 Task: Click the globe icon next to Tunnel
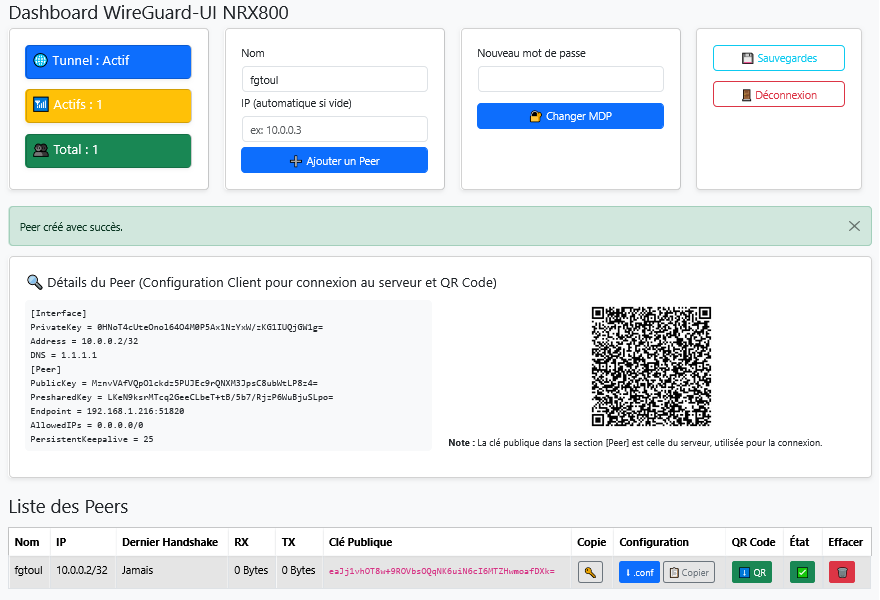tap(40, 61)
